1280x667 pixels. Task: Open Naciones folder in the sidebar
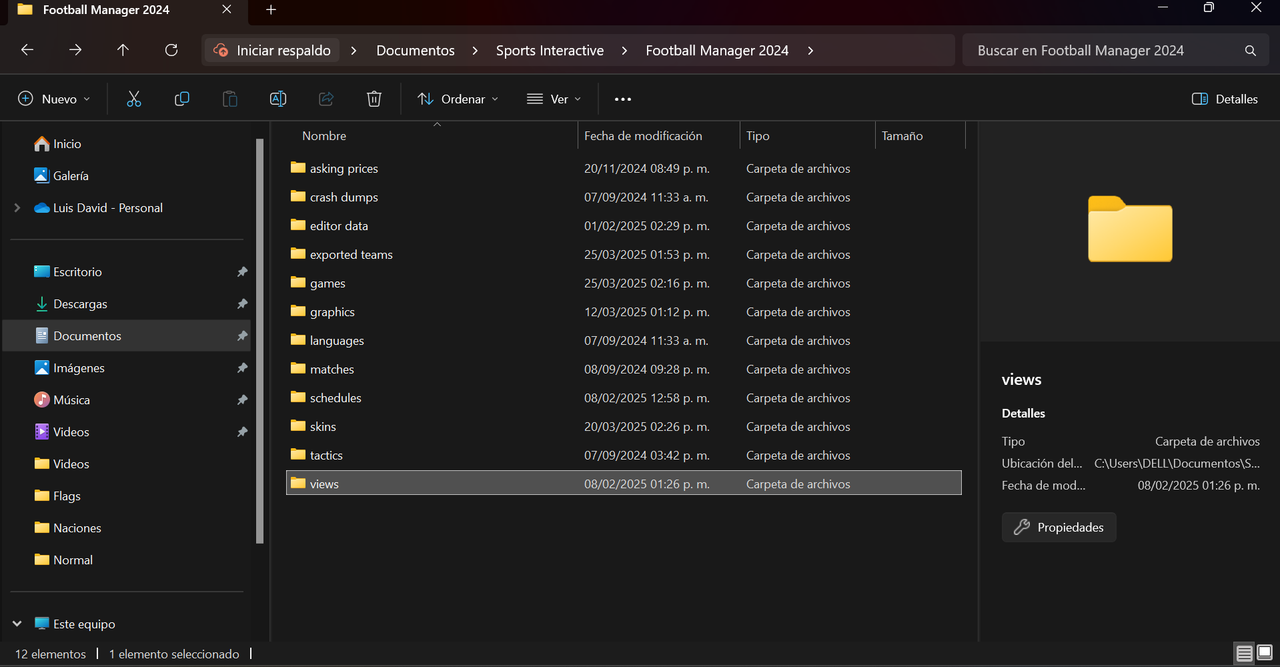(68, 528)
